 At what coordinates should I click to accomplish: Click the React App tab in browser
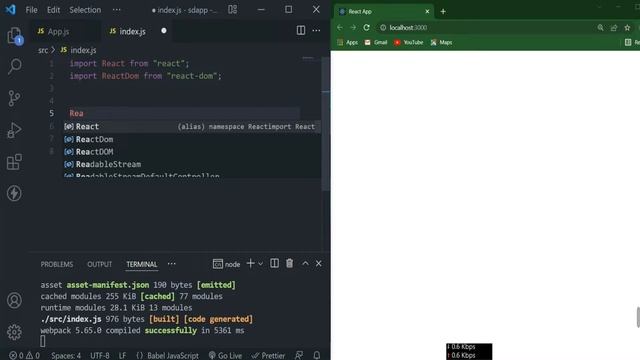384,11
